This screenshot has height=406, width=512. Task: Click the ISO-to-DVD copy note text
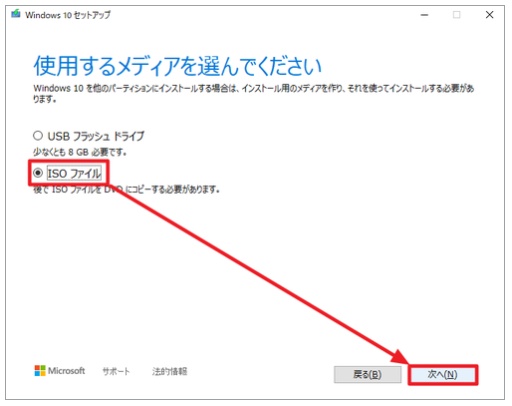coord(126,190)
